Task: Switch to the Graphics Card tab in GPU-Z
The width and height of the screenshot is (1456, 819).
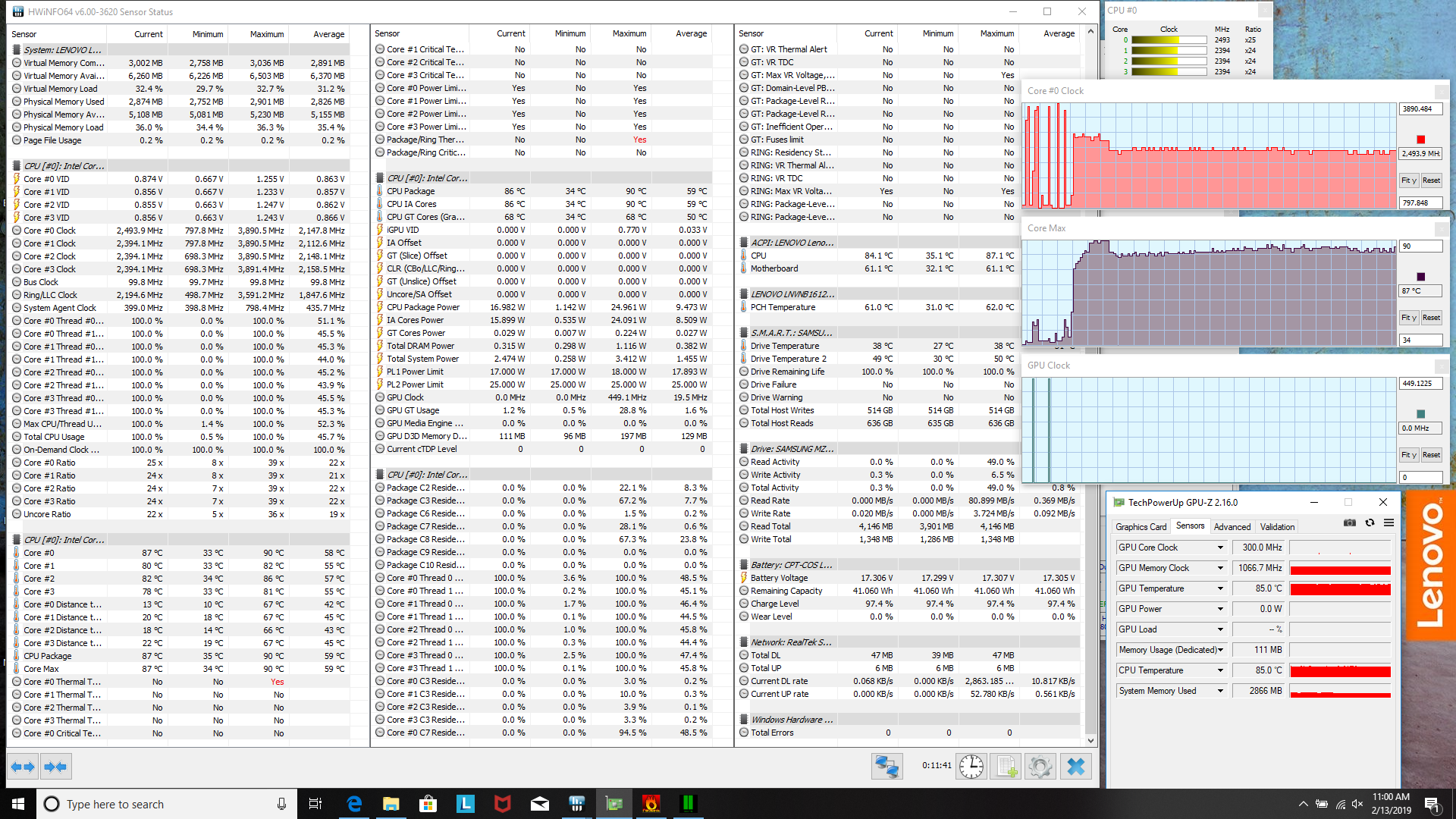Action: click(1141, 526)
